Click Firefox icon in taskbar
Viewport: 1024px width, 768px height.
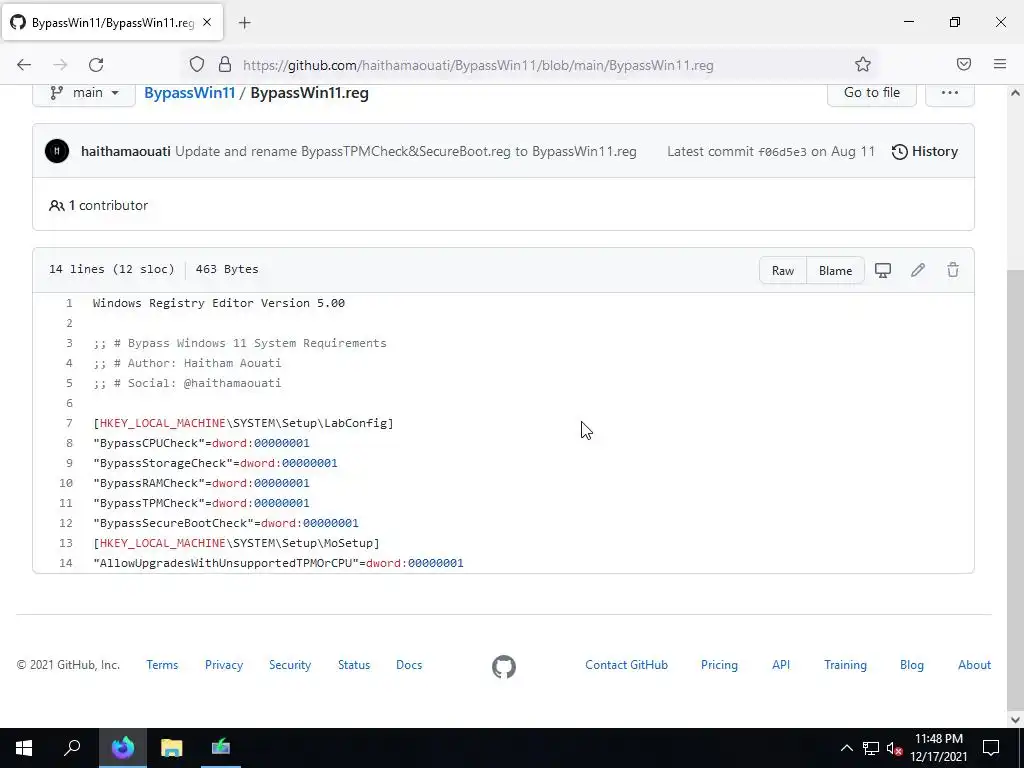122,748
